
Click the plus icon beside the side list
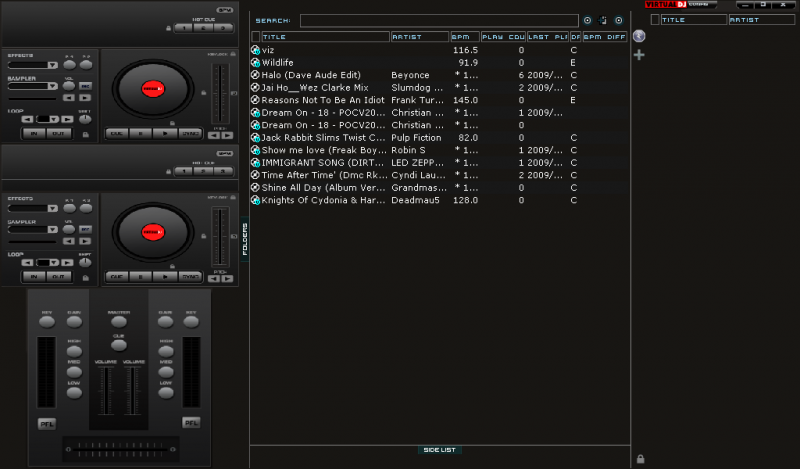[639, 55]
